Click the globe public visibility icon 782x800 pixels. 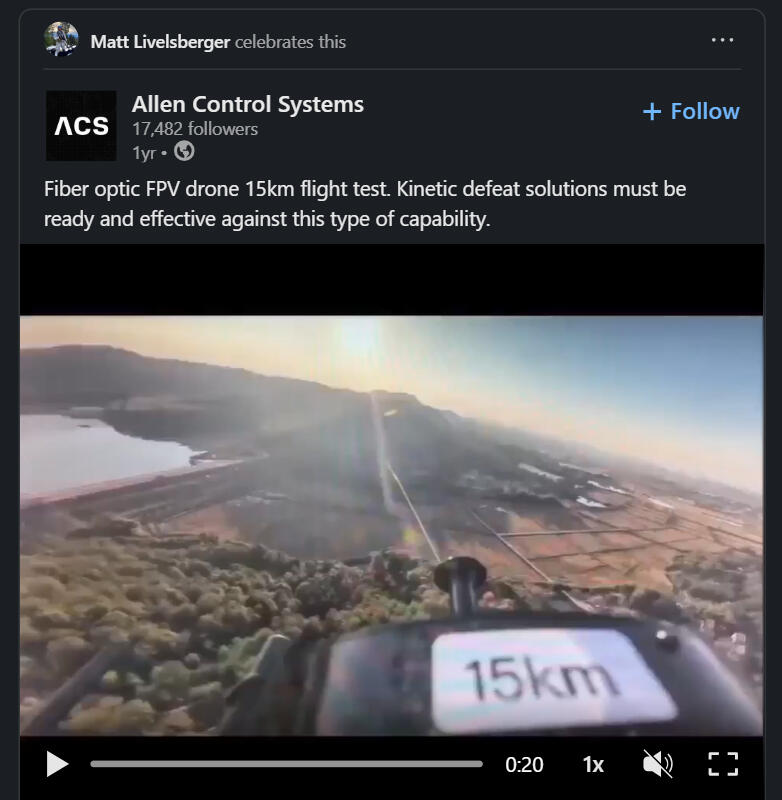(x=184, y=152)
